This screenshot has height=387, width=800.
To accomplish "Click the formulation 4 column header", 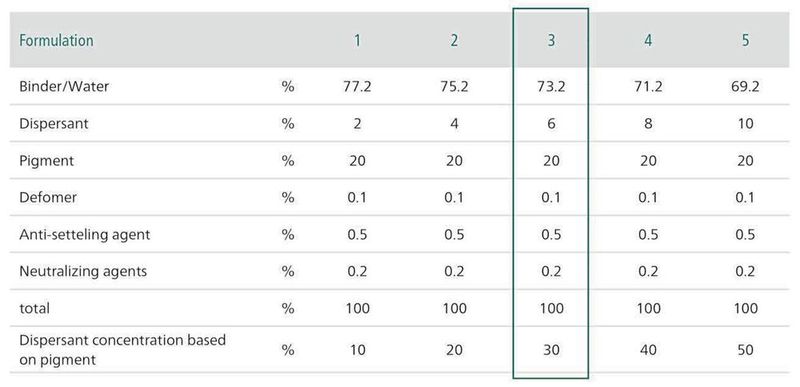I will click(648, 41).
